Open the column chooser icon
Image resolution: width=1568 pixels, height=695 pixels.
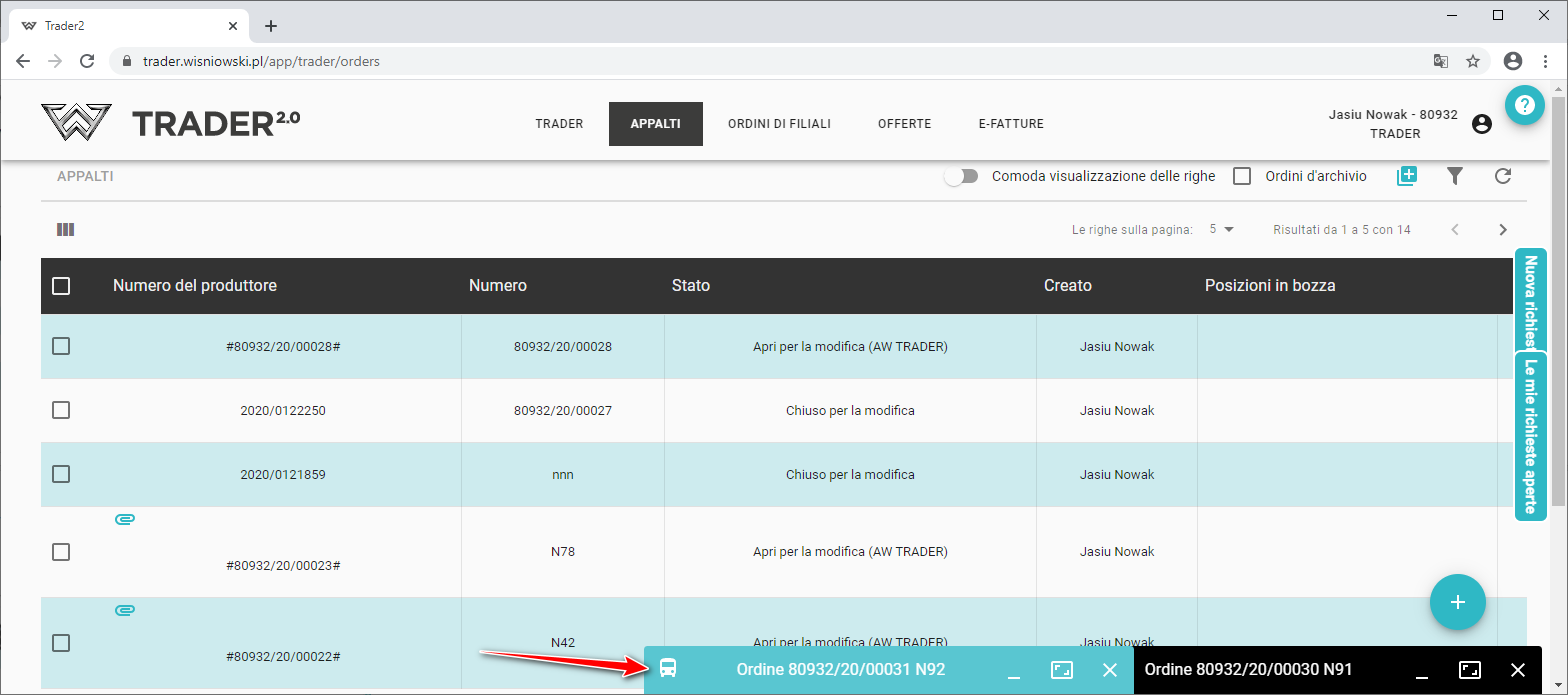click(x=66, y=230)
